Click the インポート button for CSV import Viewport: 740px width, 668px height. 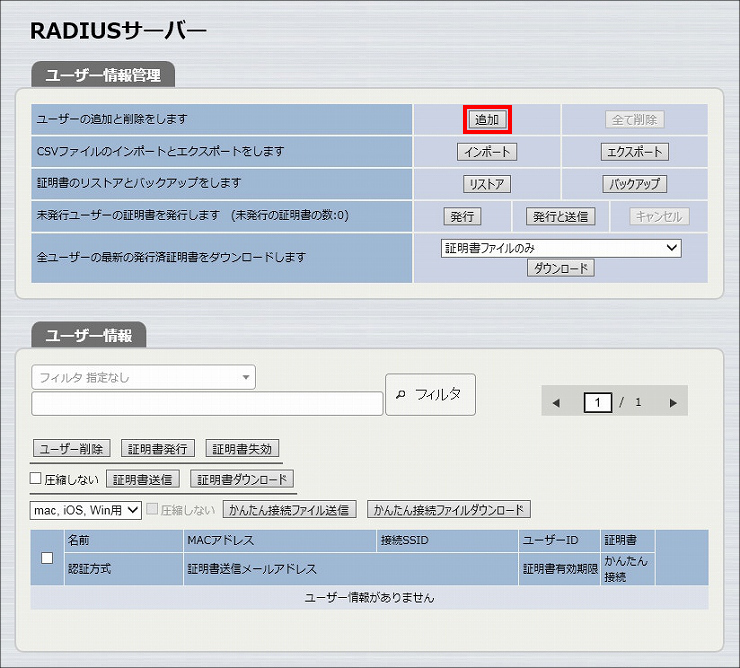pyautogui.click(x=487, y=152)
